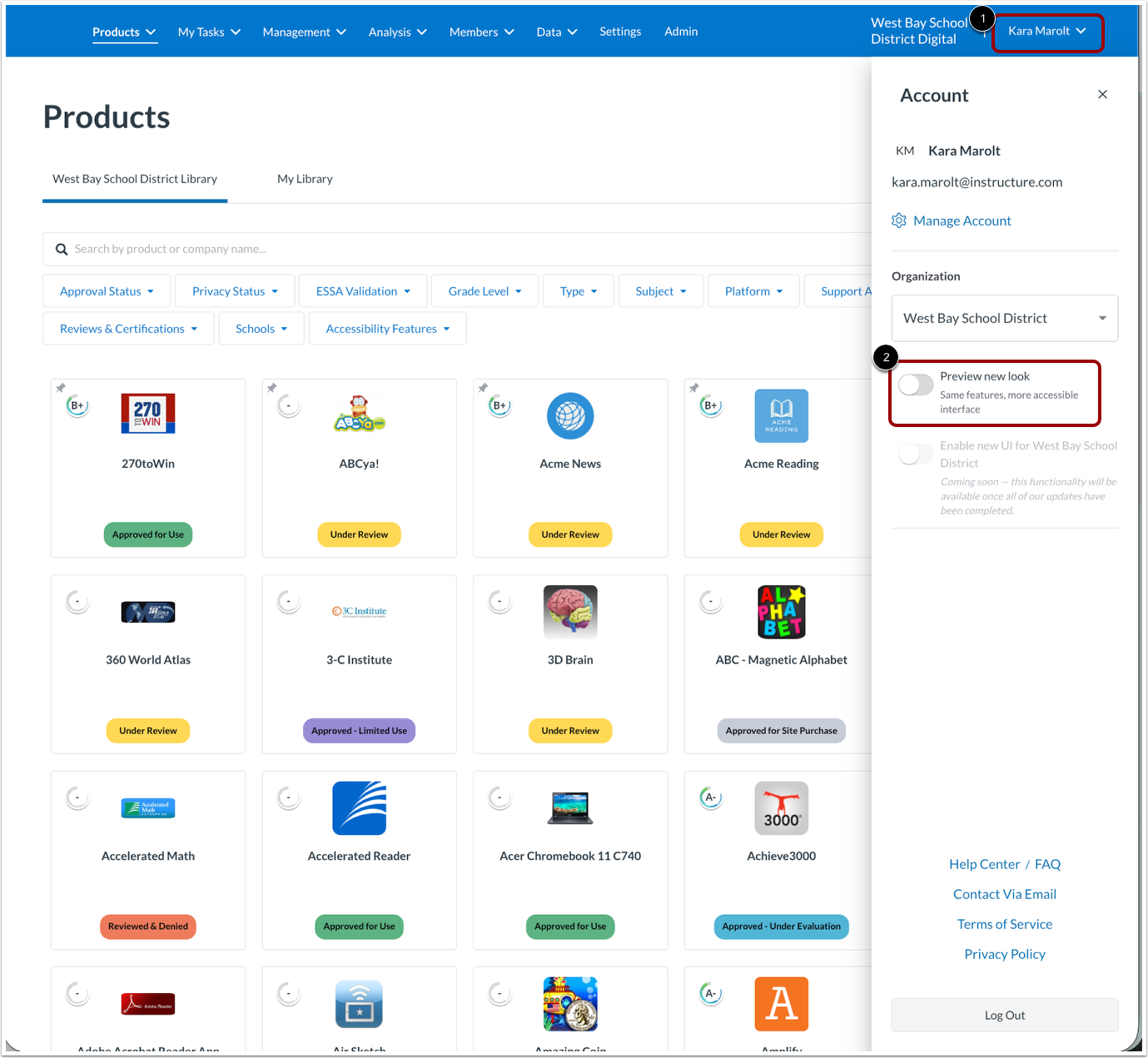This screenshot has height=1058, width=1148.
Task: Open the Schools filter dropdown
Action: (261, 329)
